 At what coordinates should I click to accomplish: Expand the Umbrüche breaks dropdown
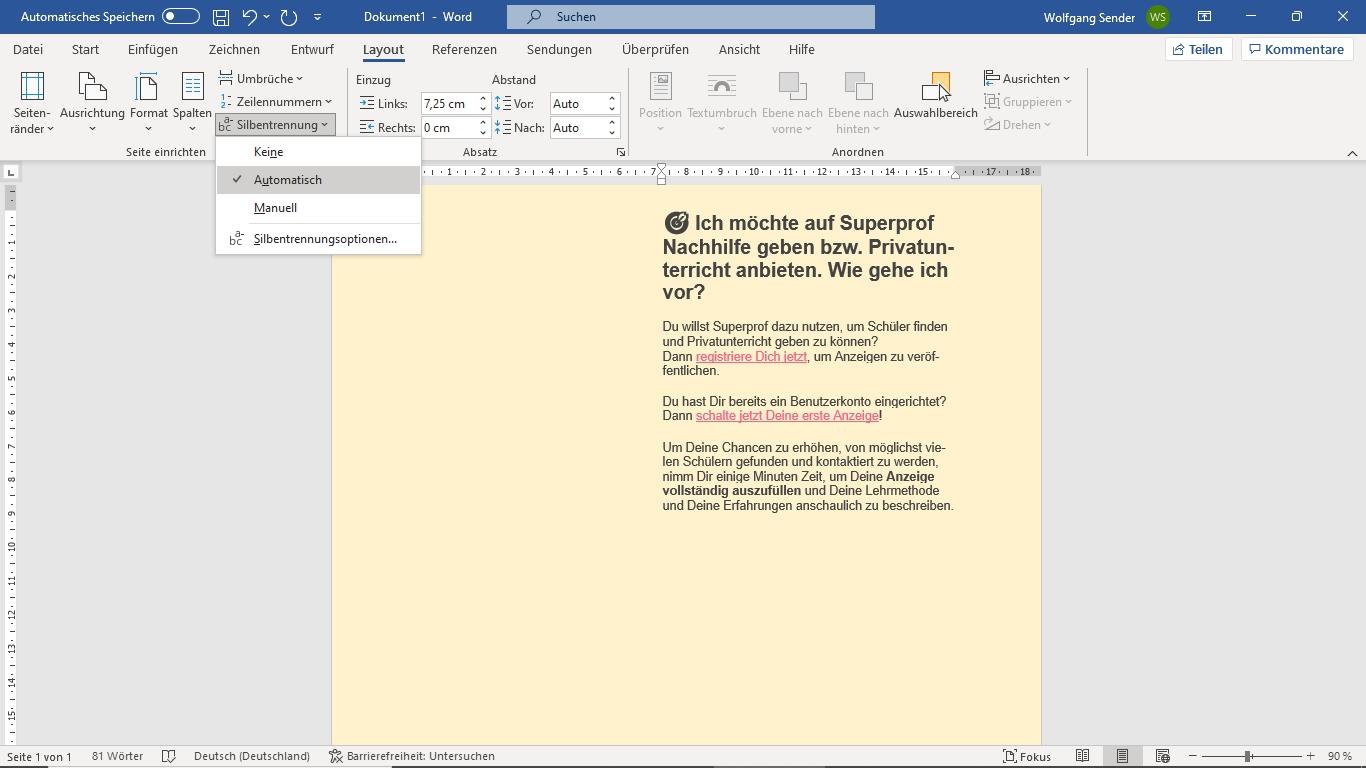(261, 78)
